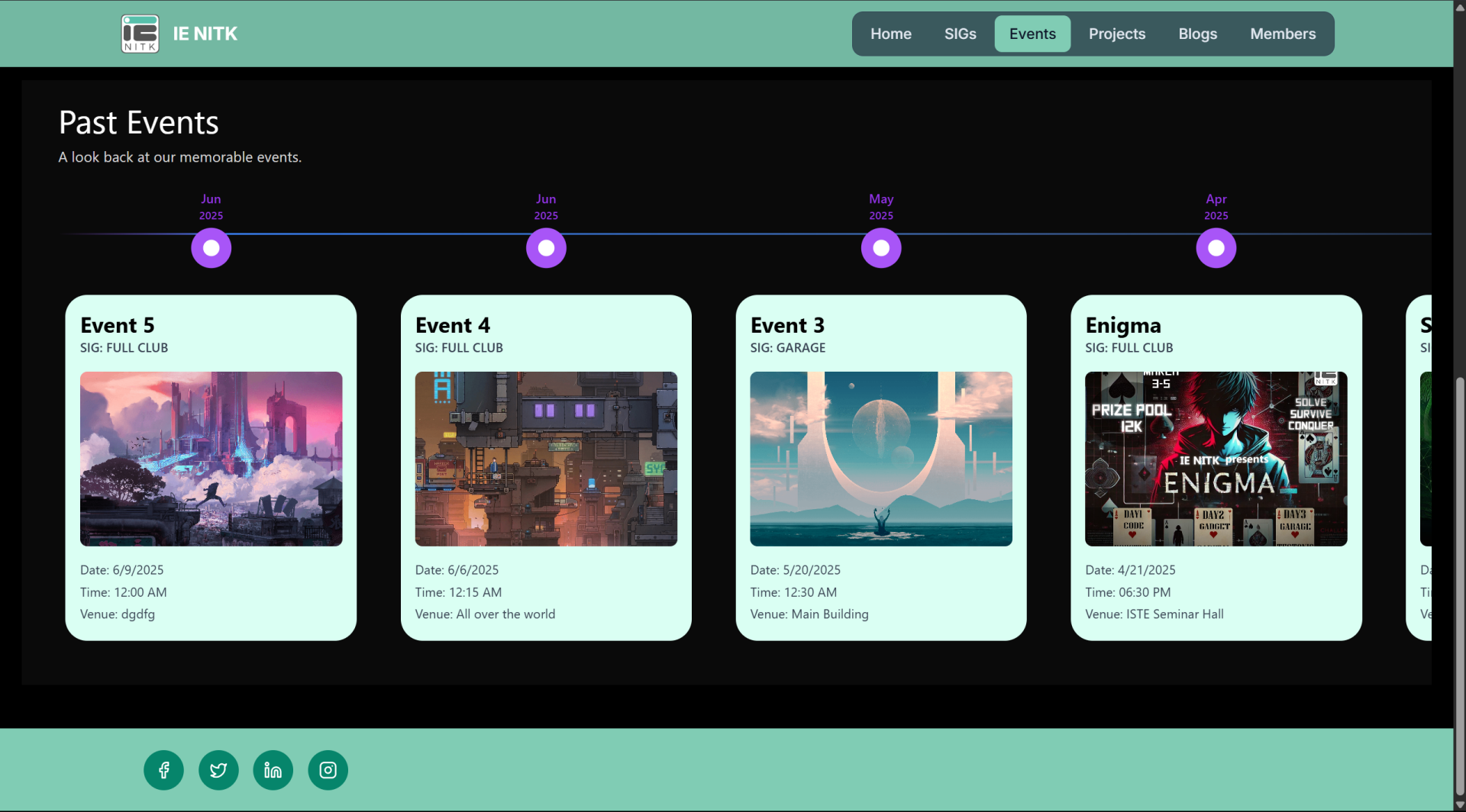Open the Facebook social icon
The width and height of the screenshot is (1466, 812).
(163, 770)
